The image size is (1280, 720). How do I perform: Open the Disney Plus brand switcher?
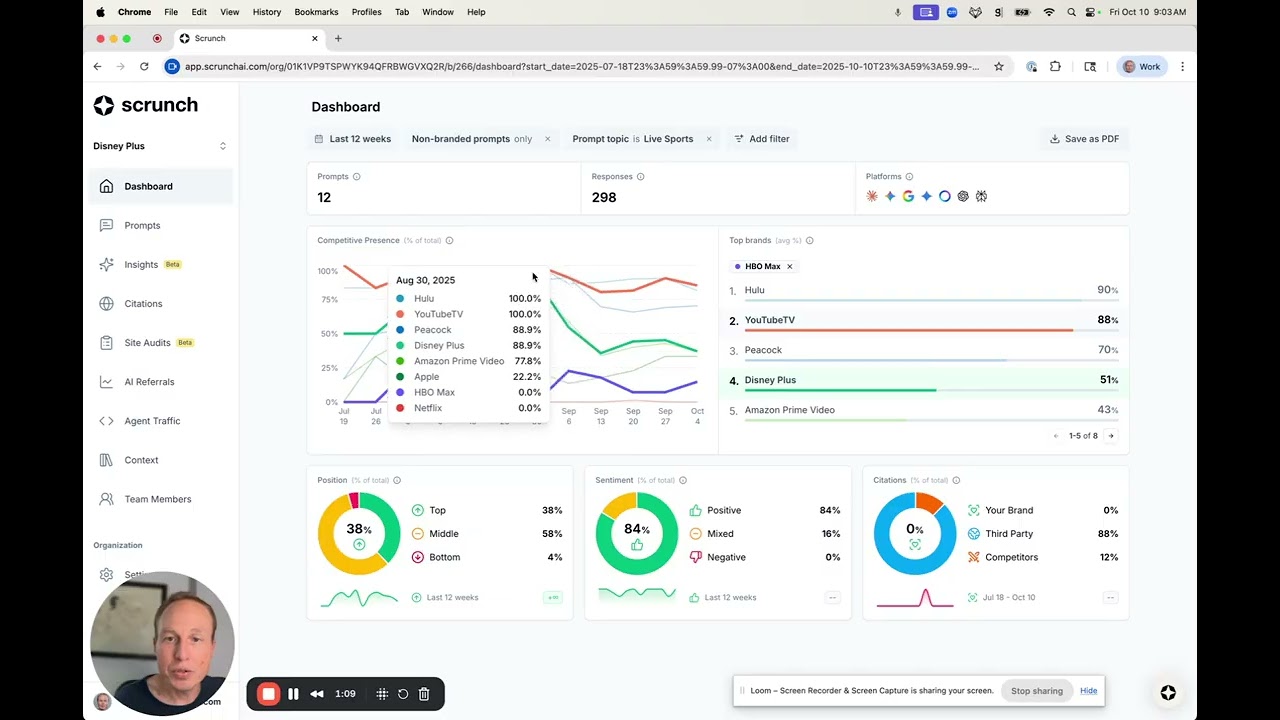pyautogui.click(x=160, y=146)
